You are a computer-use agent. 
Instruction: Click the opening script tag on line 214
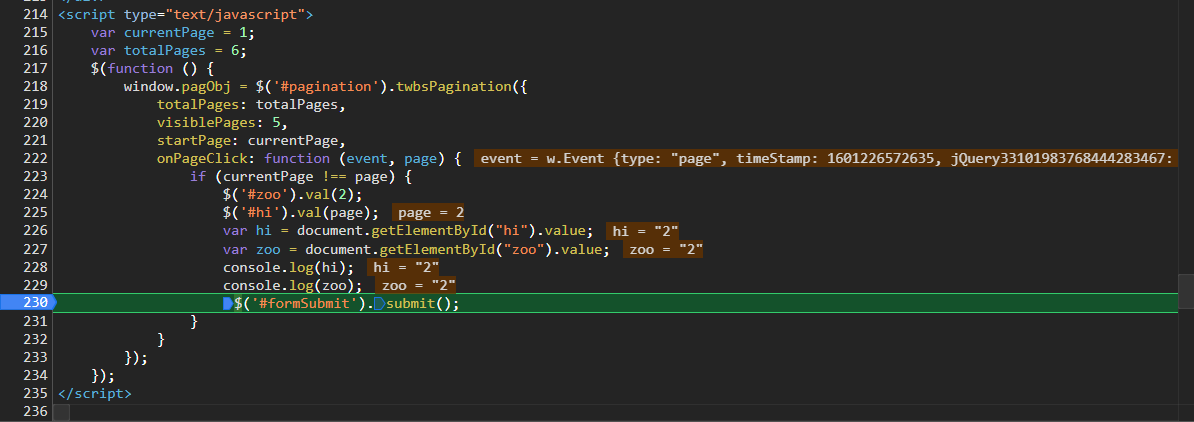(186, 15)
